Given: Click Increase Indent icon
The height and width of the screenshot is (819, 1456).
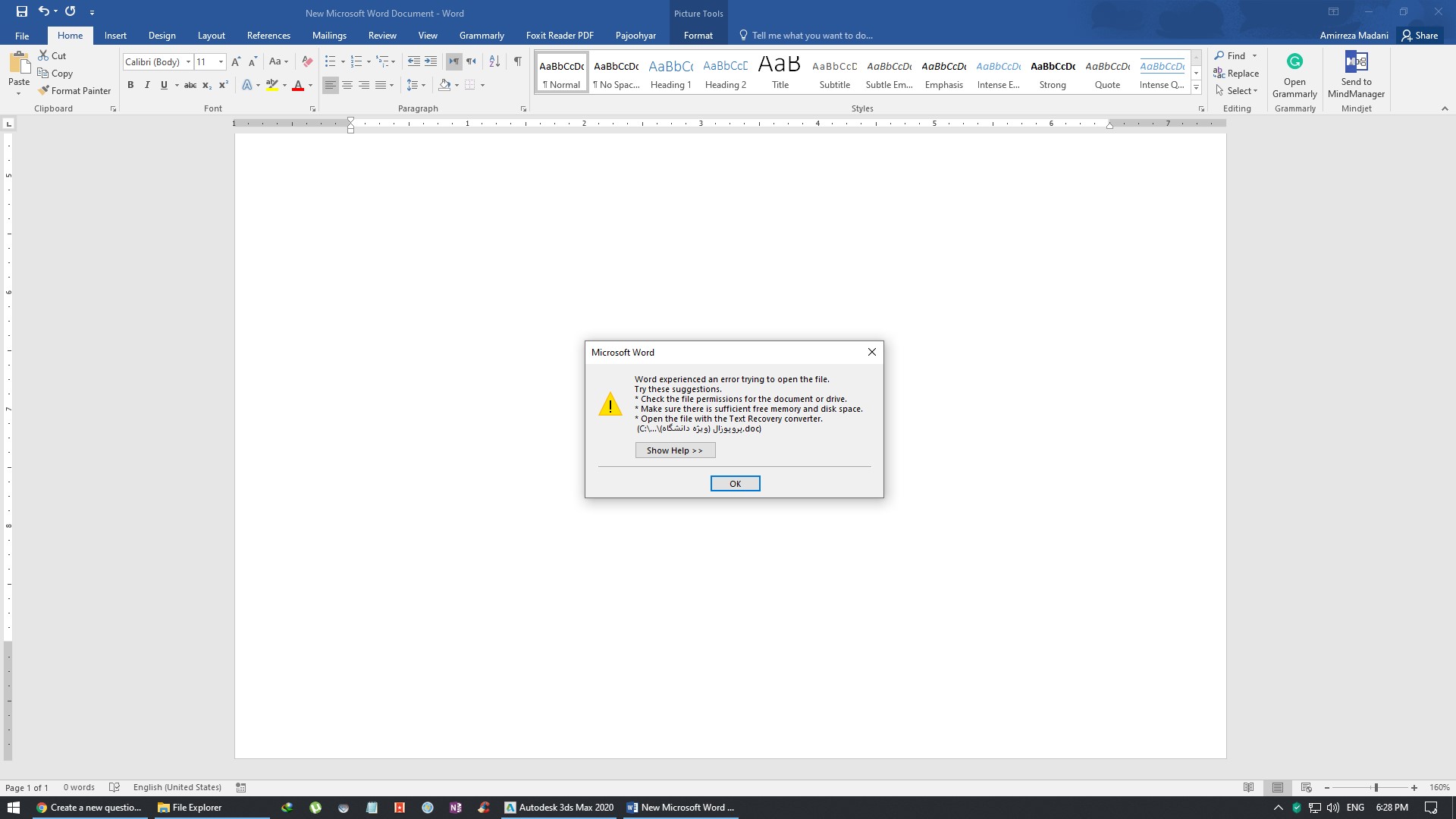Looking at the screenshot, I should pyautogui.click(x=431, y=61).
